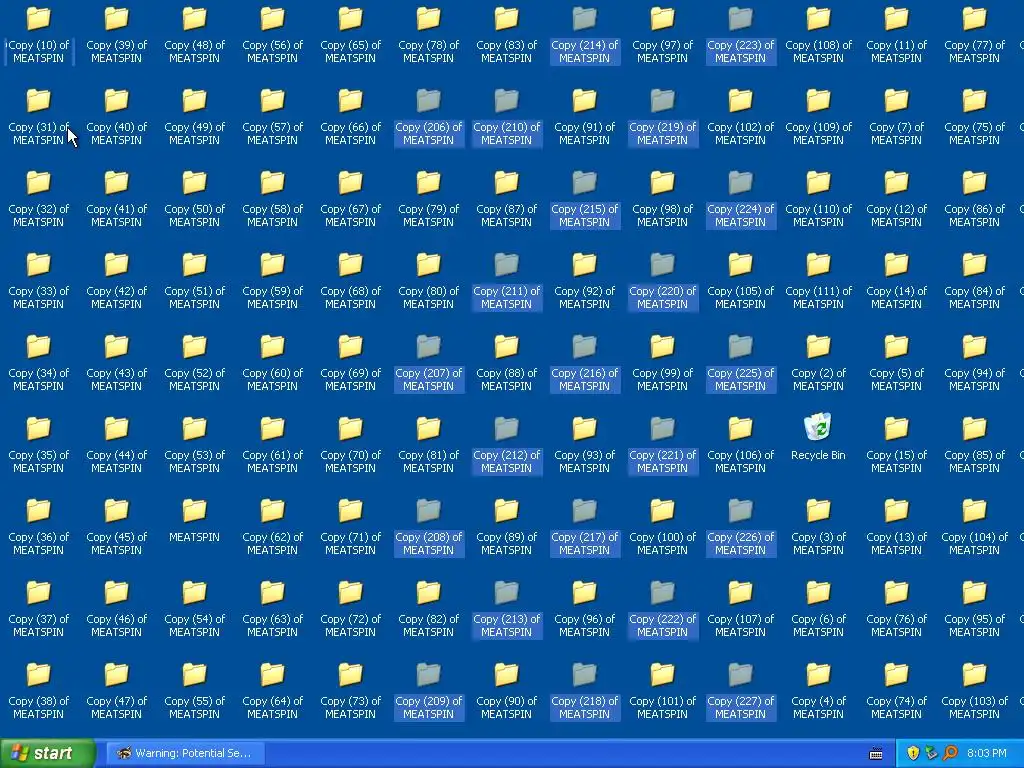Select Copy (211) of MEATSPIN folder
This screenshot has height=768, width=1024.
tap(506, 280)
